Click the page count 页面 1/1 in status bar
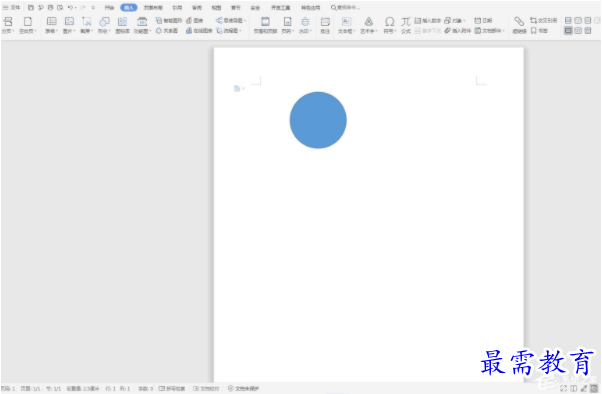The width and height of the screenshot is (602, 394). [30, 389]
